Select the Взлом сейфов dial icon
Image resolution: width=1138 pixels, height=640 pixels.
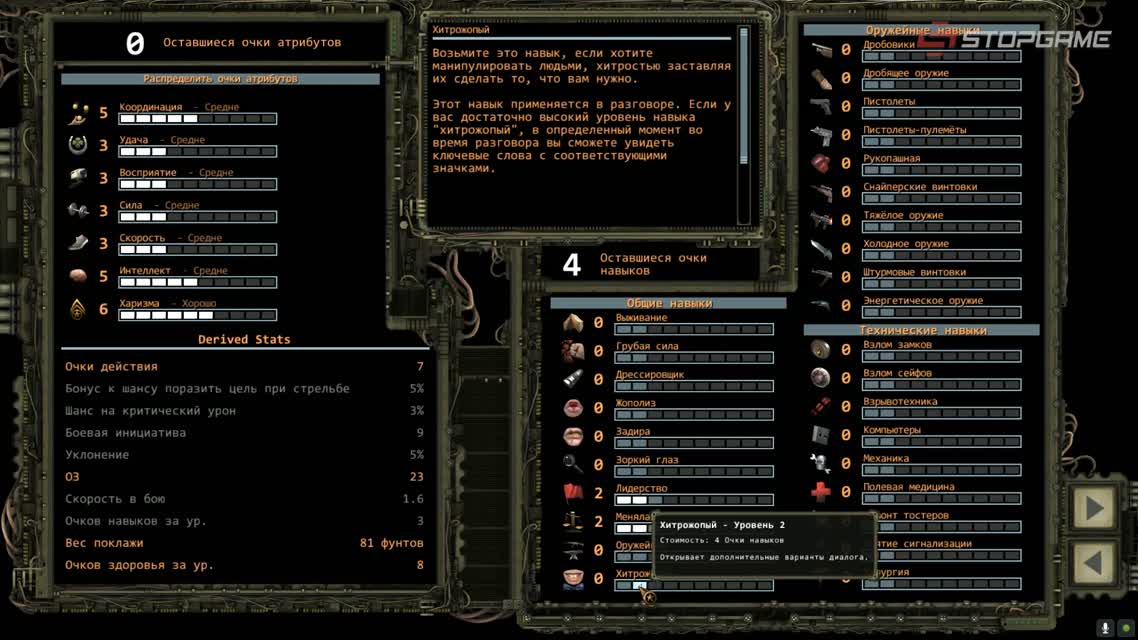pyautogui.click(x=821, y=378)
